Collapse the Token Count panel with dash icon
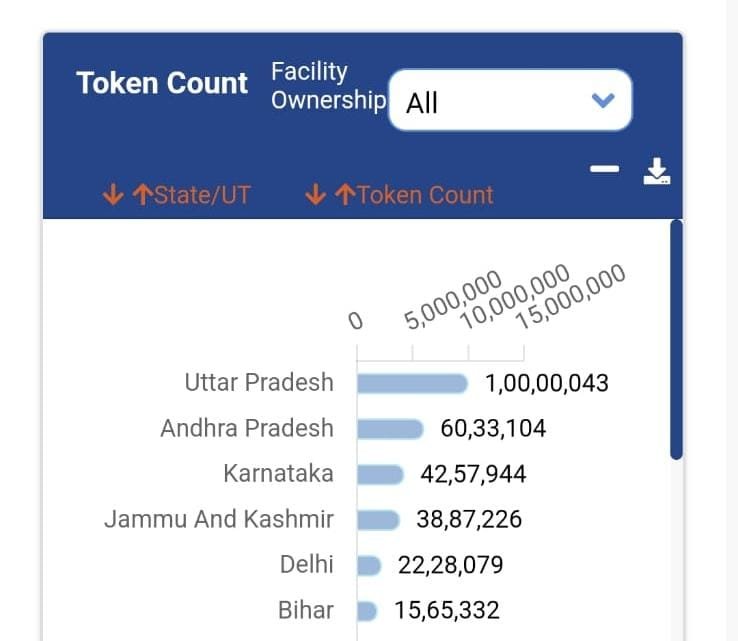 604,169
